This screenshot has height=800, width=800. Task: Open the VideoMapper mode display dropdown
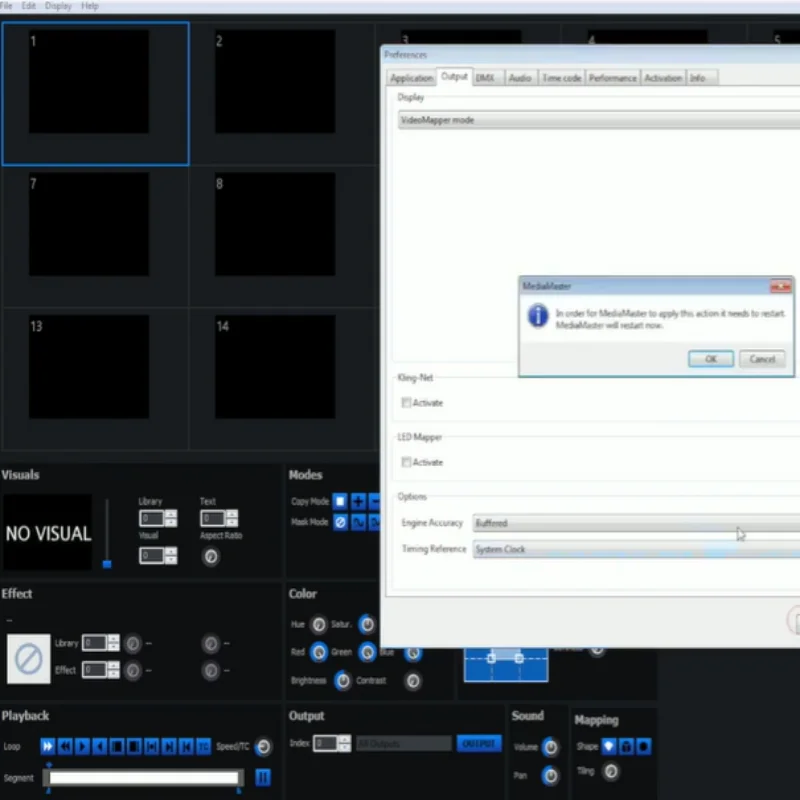click(598, 120)
